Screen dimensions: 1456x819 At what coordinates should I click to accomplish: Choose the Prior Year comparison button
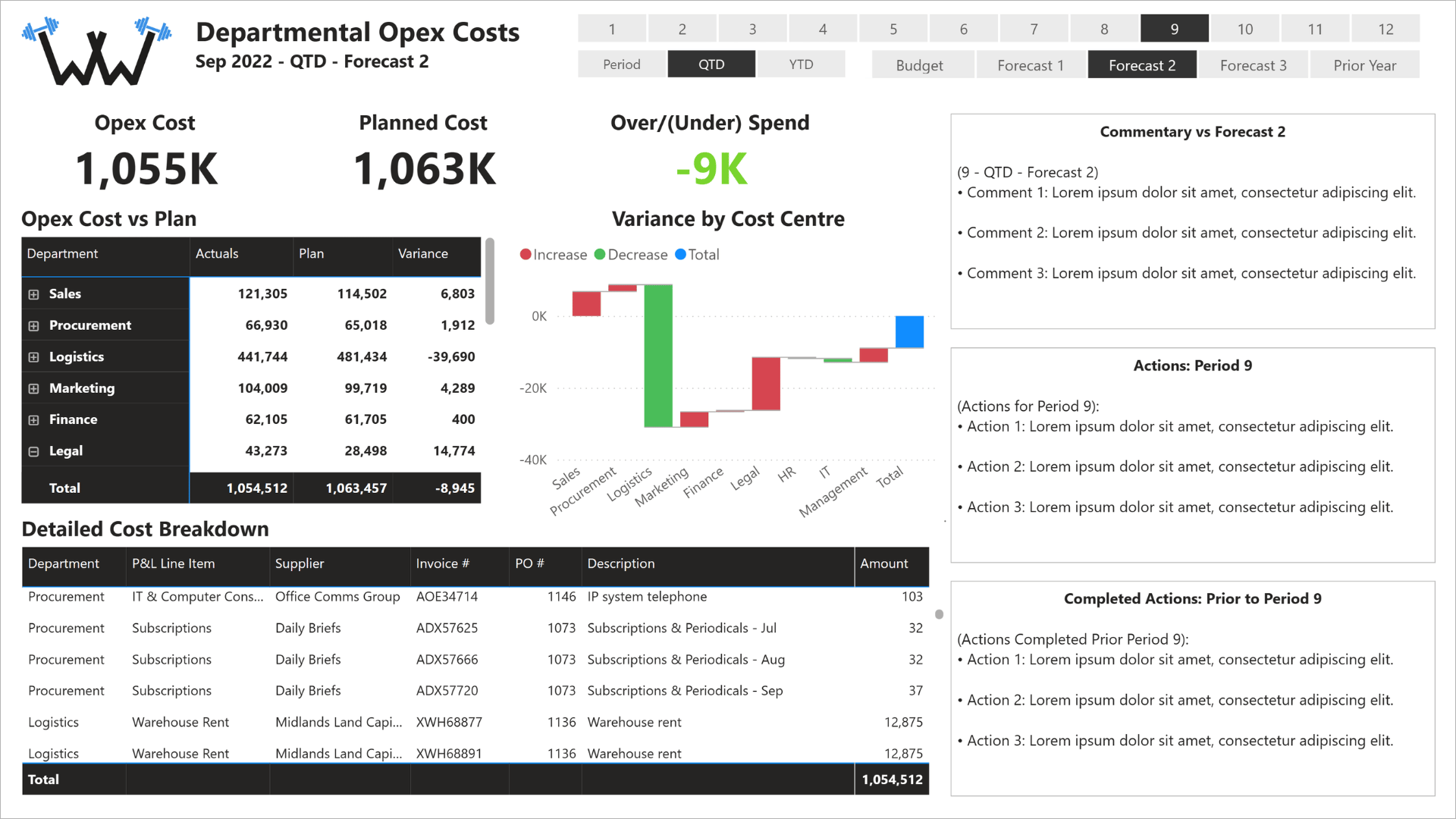point(1364,65)
